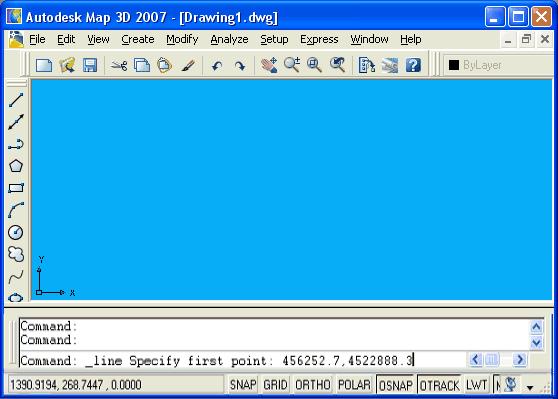This screenshot has width=558, height=399.
Task: Toggle SNAP mode in status bar
Action: [243, 385]
